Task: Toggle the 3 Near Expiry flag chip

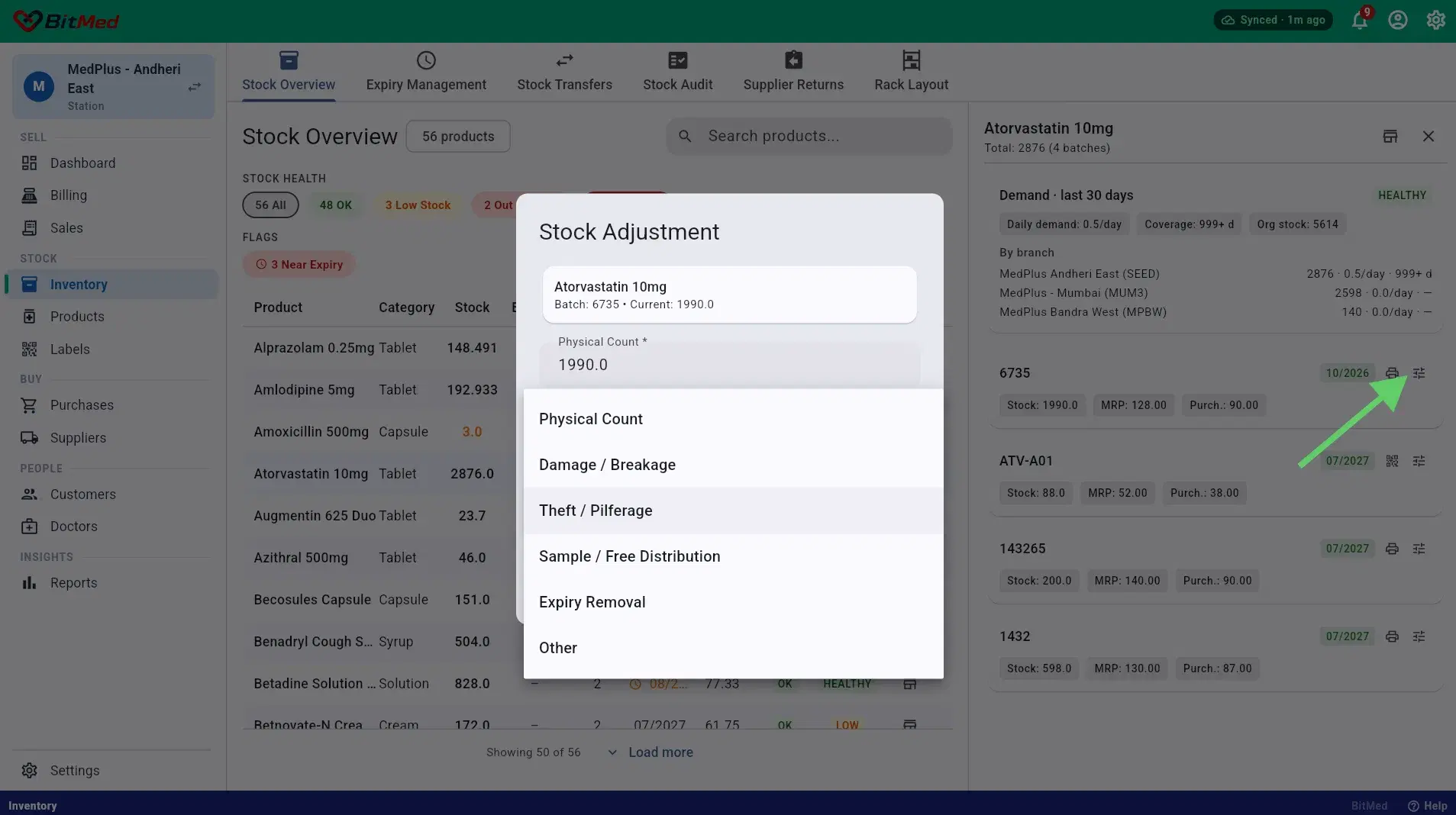Action: tap(299, 265)
